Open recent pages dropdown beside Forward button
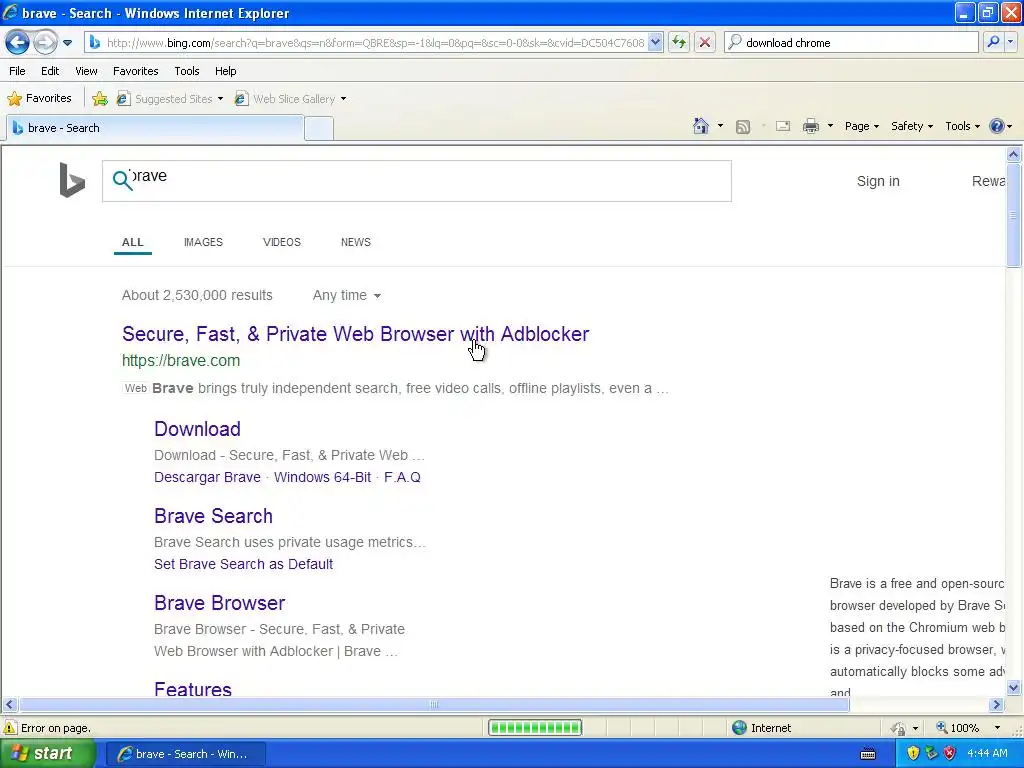 pos(67,43)
